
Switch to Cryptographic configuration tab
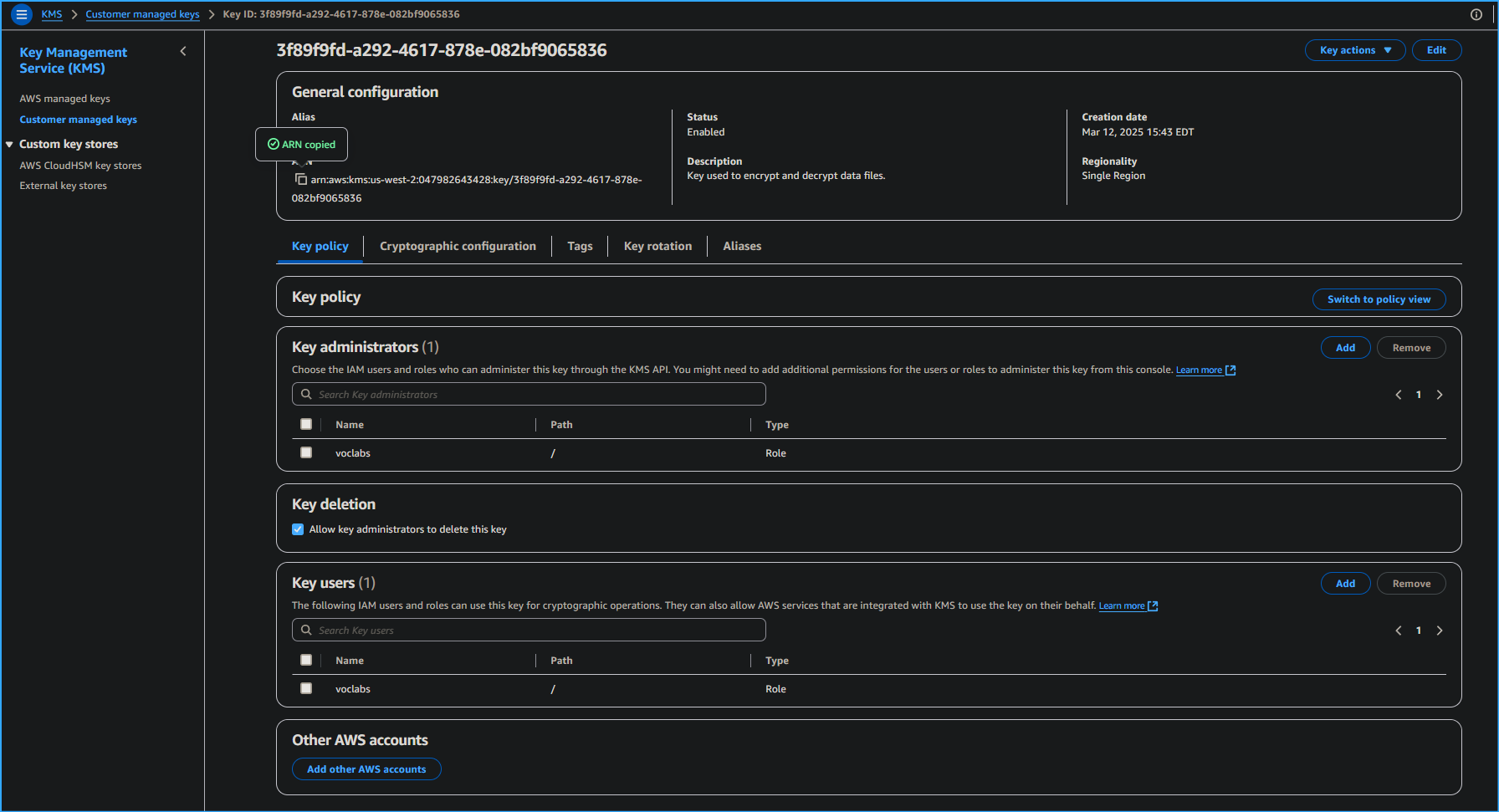tap(458, 246)
